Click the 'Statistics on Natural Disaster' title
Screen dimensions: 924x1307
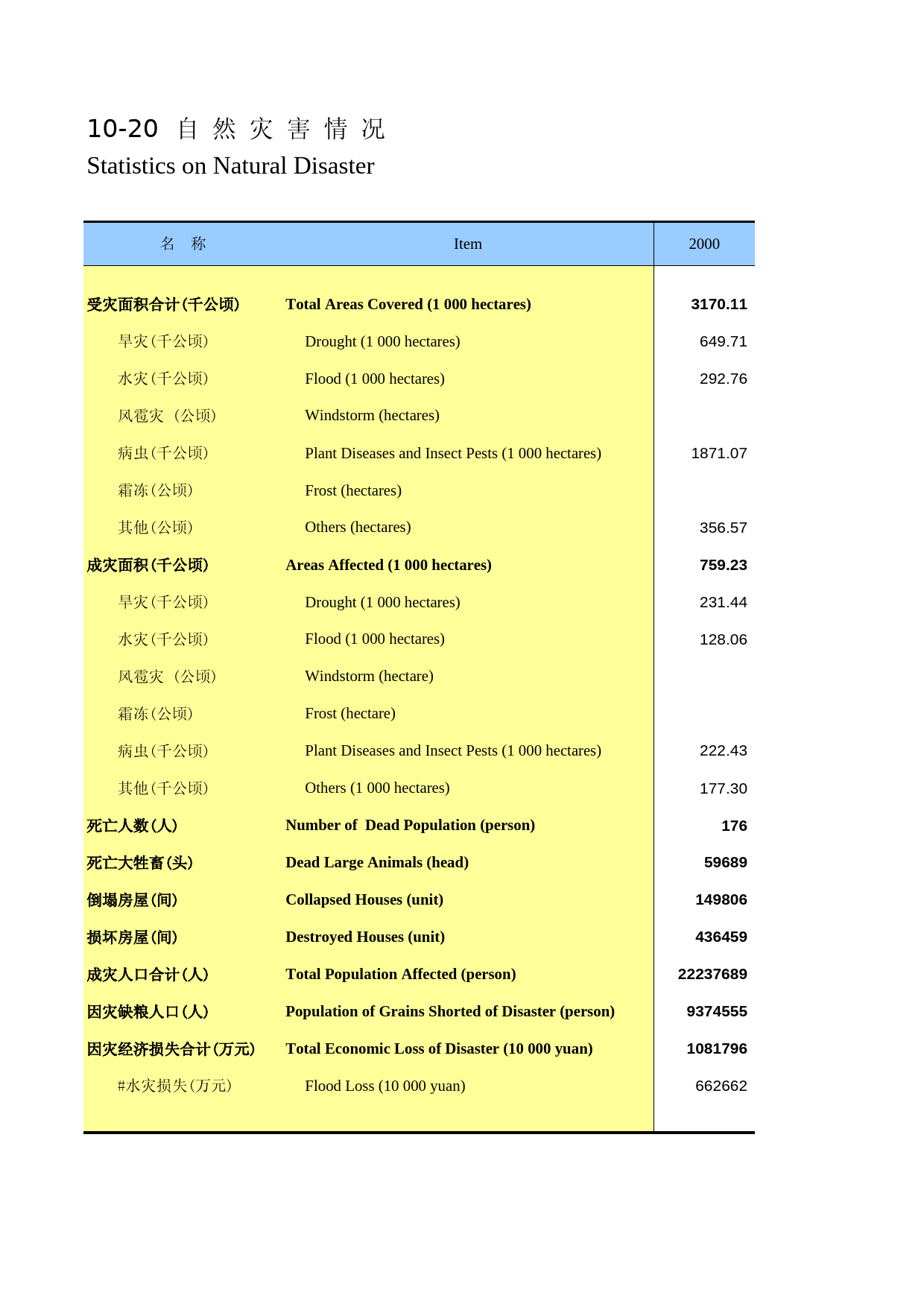[230, 165]
